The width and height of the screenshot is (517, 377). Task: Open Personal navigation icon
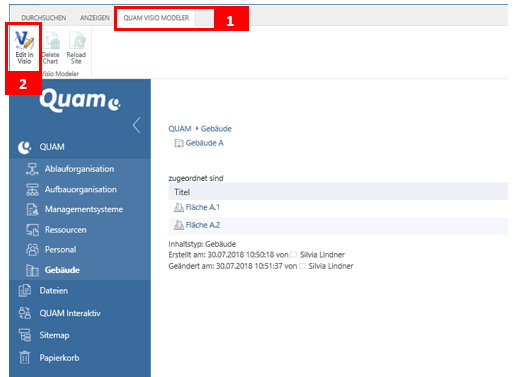coord(32,250)
